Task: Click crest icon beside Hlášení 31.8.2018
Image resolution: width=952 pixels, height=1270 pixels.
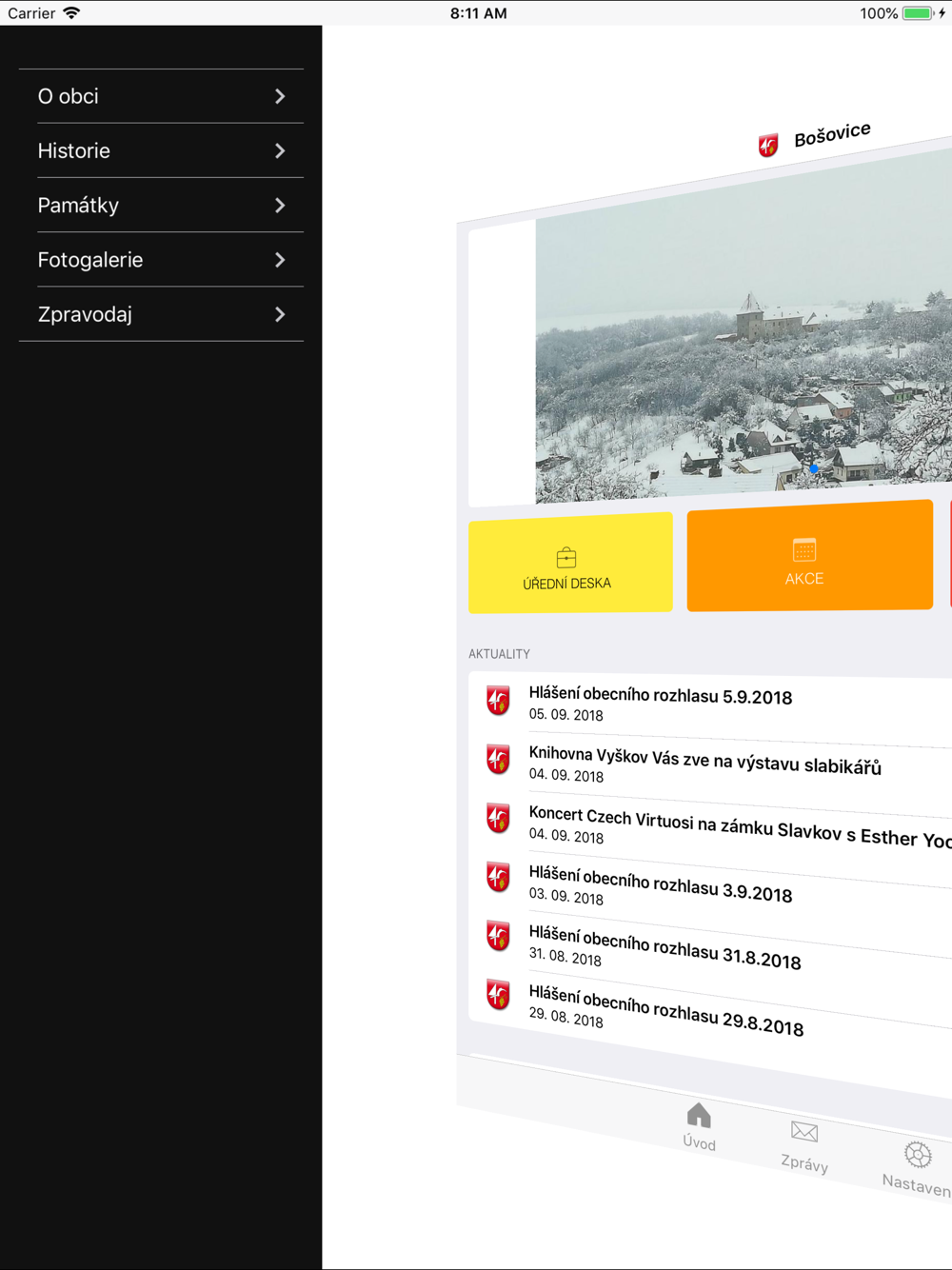Action: tap(498, 937)
